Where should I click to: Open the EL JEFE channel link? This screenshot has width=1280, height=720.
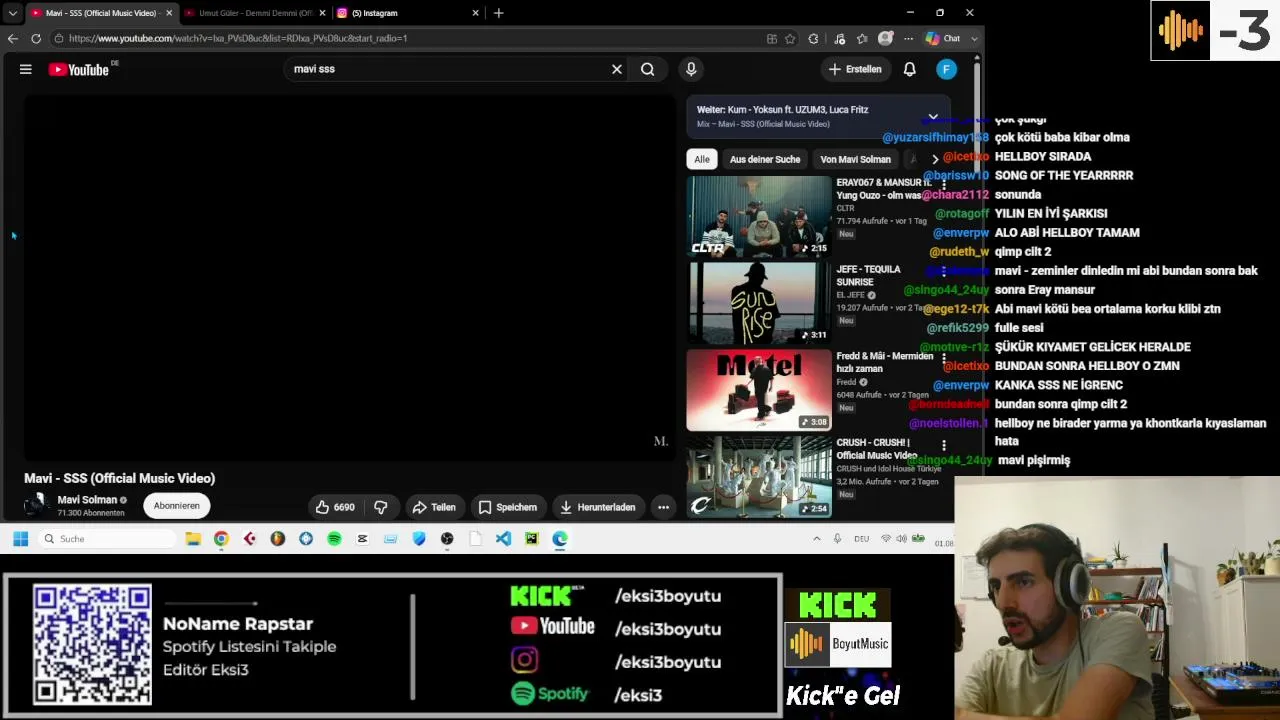(x=851, y=295)
